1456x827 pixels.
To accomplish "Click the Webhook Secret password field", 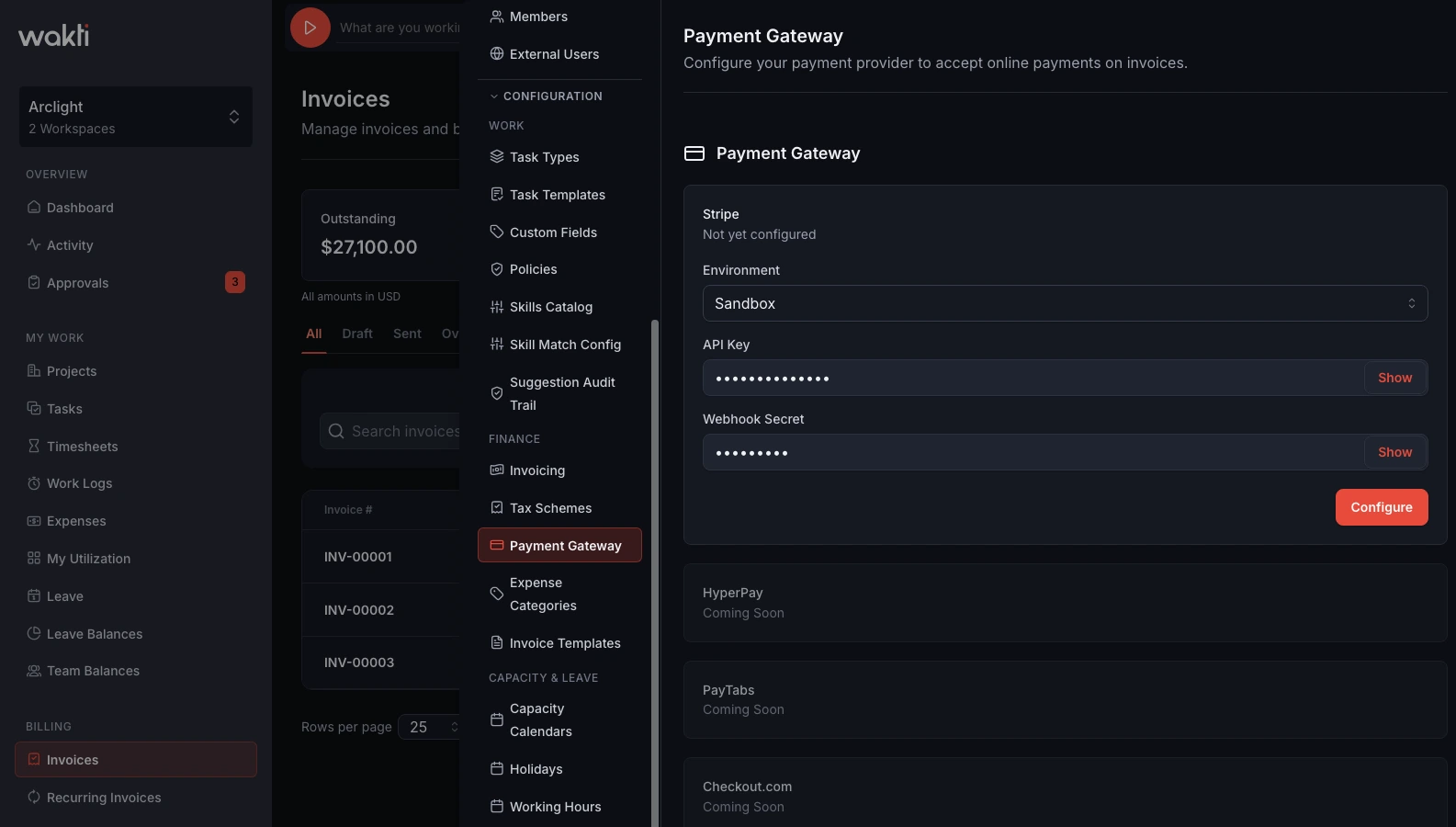I will [x=1033, y=452].
